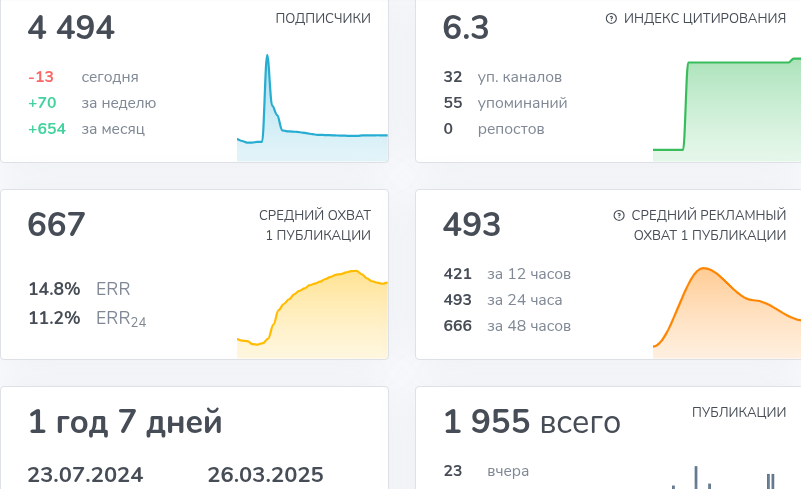Click the 11.2% ERR24 value
801x489 pixels.
coord(54,318)
